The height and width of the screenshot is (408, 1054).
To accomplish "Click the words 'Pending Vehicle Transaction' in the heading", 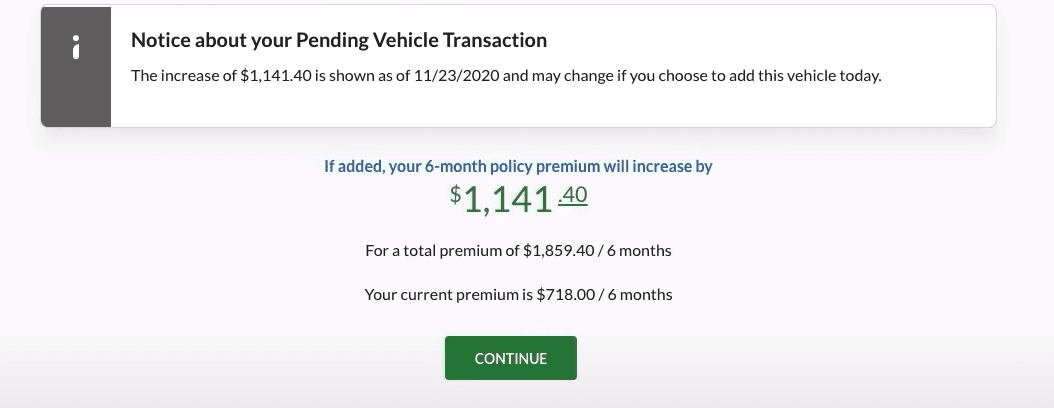I will (x=421, y=40).
